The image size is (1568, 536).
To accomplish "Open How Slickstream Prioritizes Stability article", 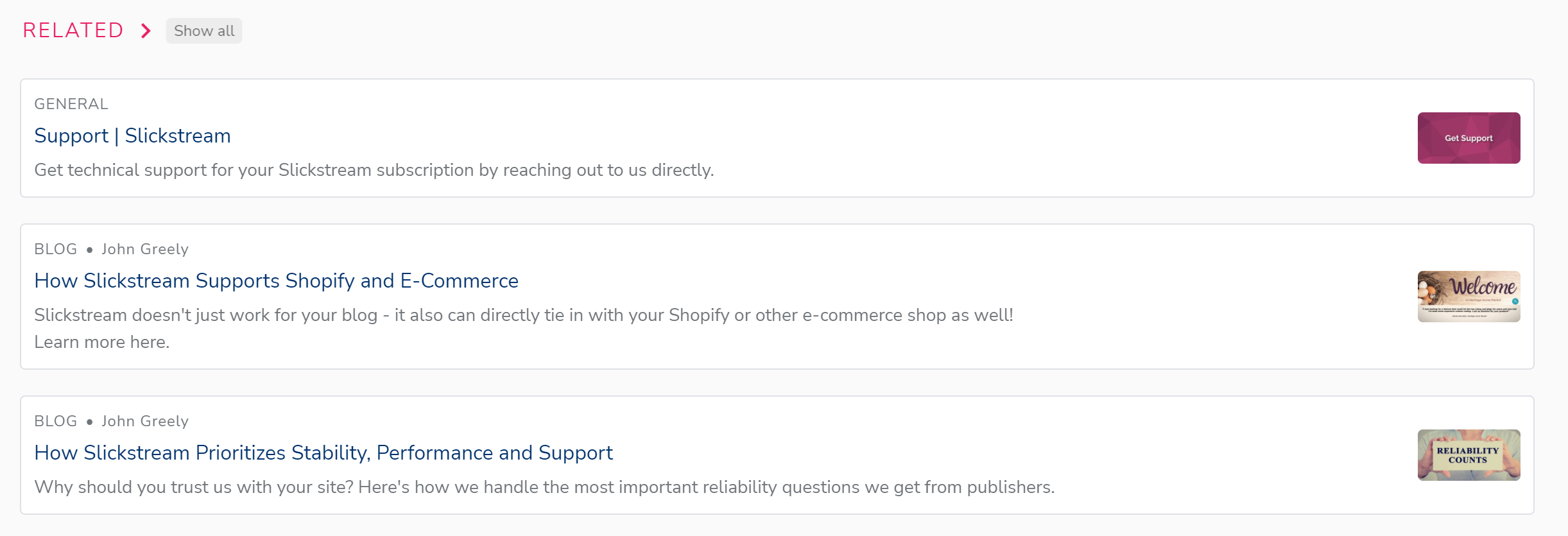I will point(323,453).
